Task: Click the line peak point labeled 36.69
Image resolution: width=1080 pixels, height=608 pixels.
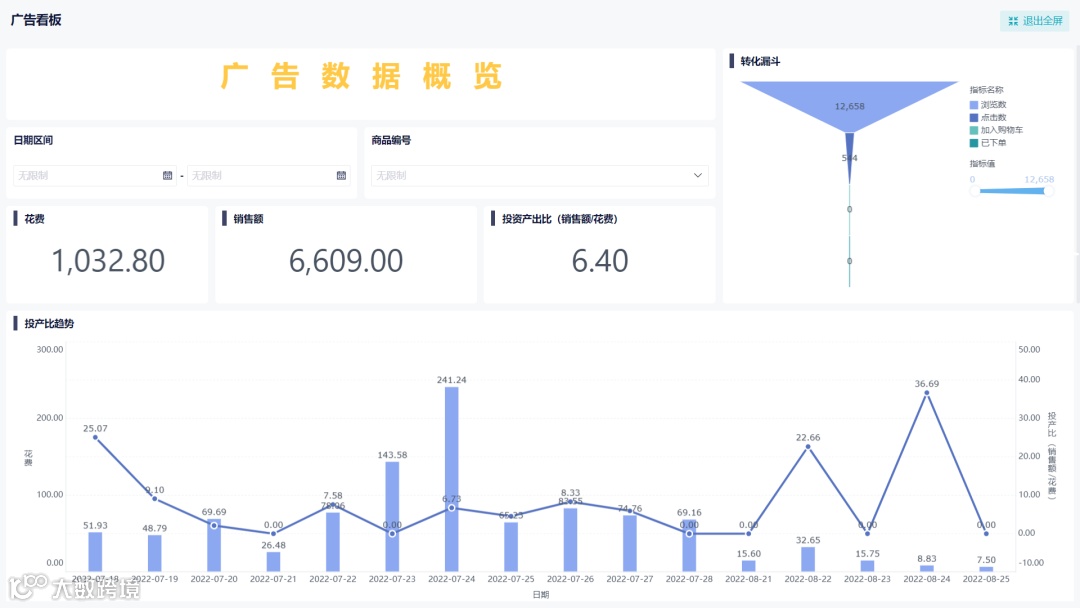Action: coord(925,394)
